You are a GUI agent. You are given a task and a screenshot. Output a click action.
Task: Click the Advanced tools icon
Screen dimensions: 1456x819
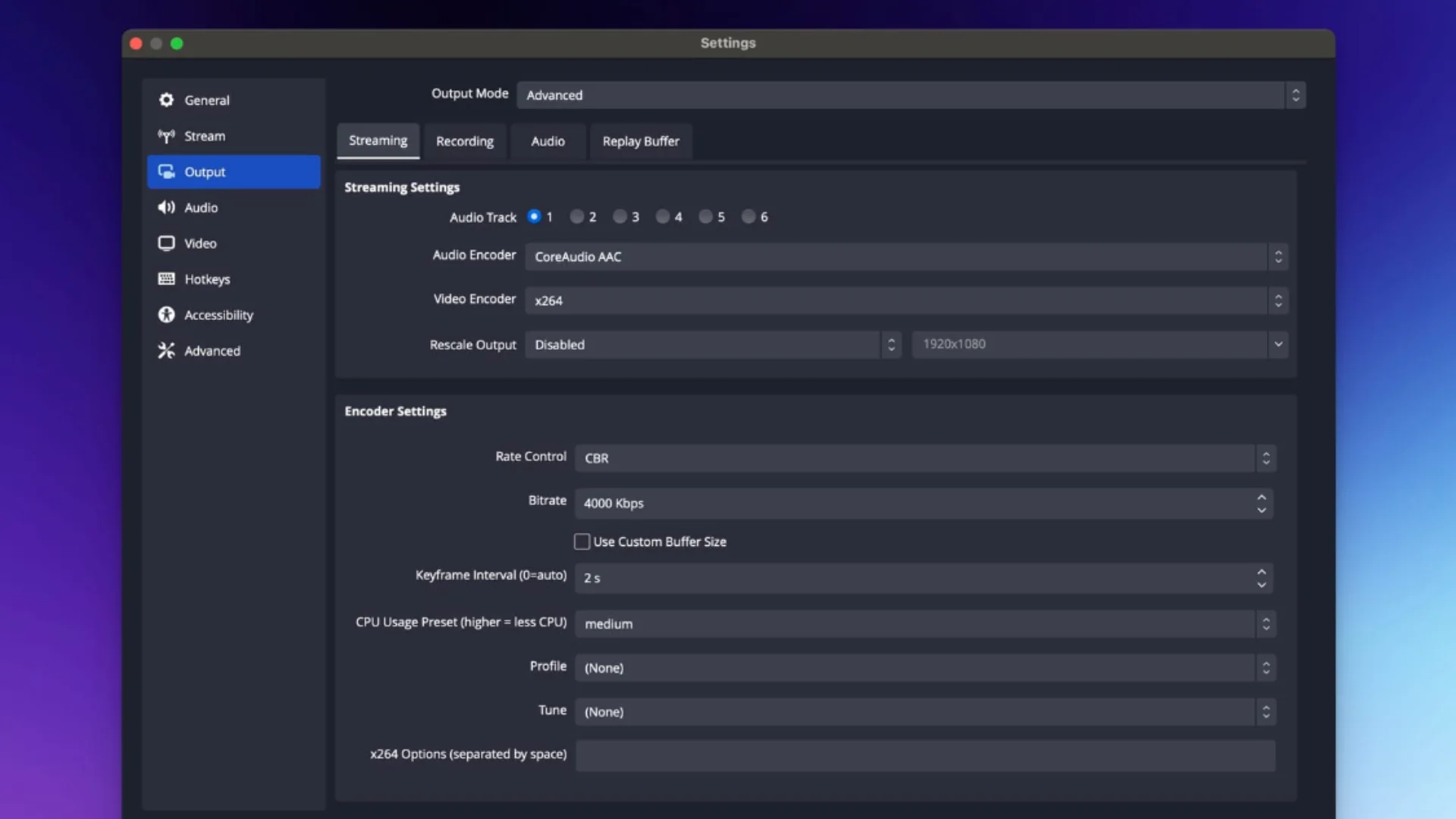(x=166, y=350)
